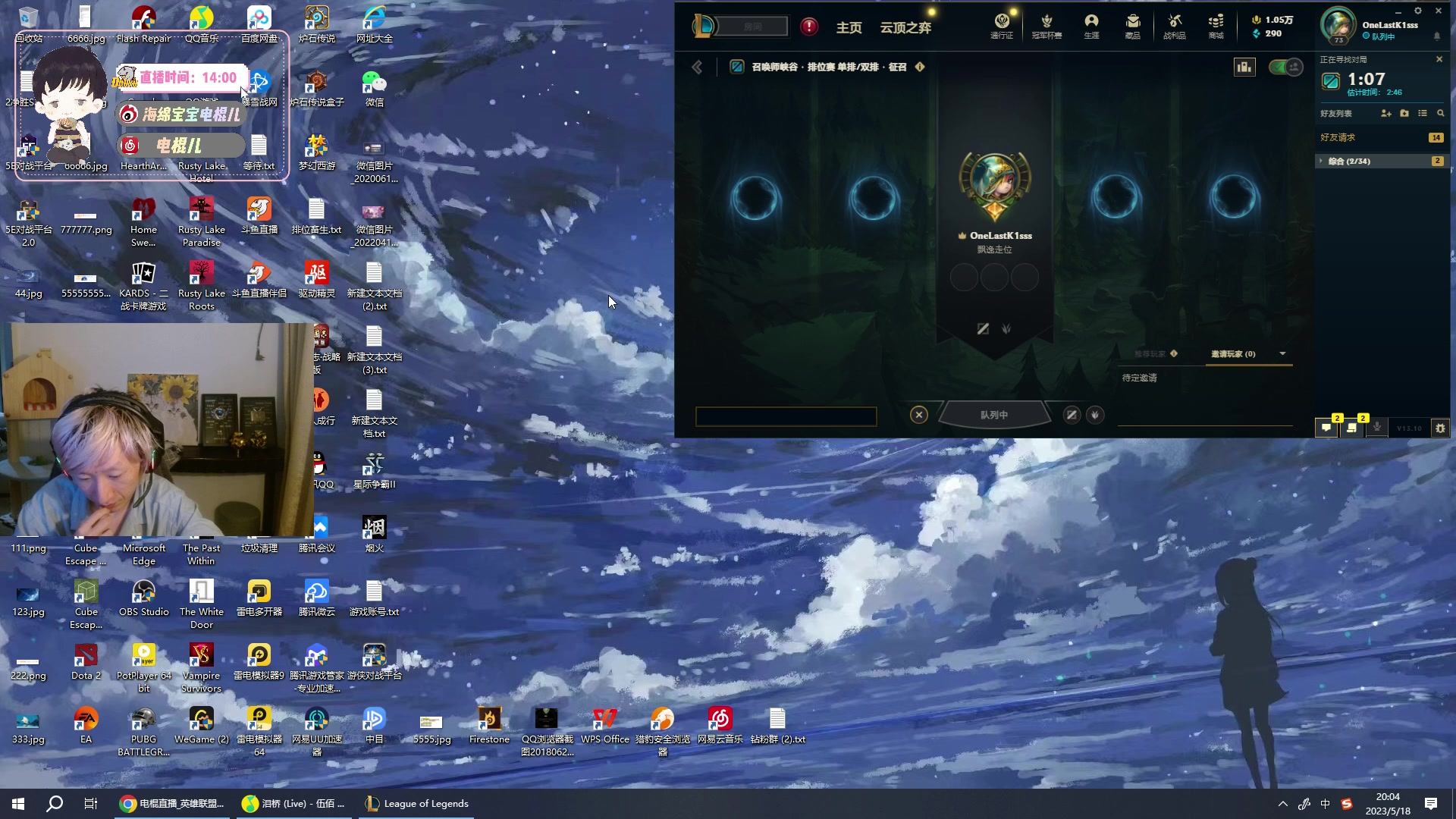The image size is (1456, 819).
Task: Open the missions scroll icon
Action: [x=1351, y=428]
